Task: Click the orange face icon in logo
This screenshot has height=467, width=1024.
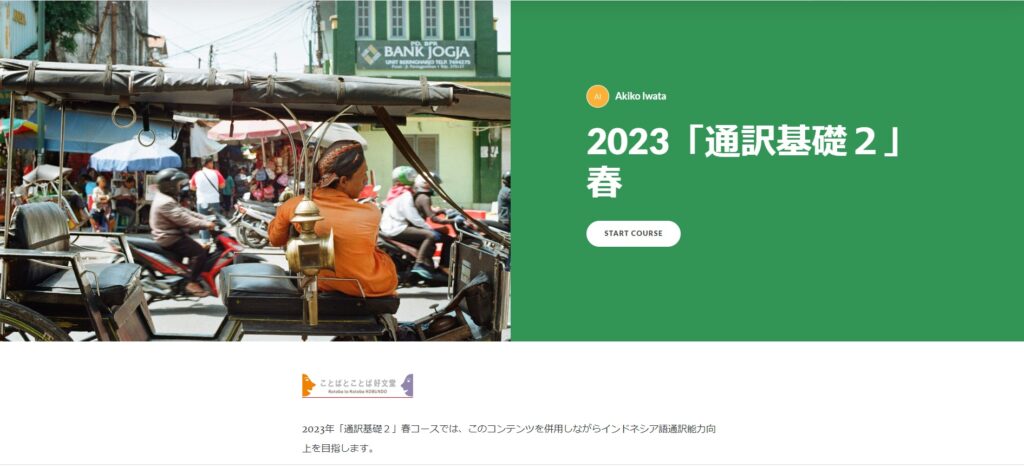Action: click(308, 385)
